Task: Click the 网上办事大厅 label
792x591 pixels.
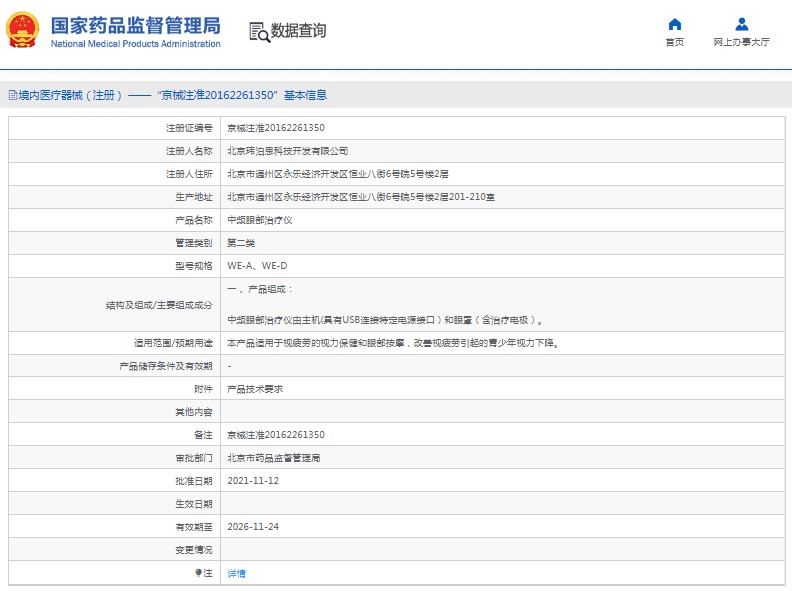Action: pos(741,42)
